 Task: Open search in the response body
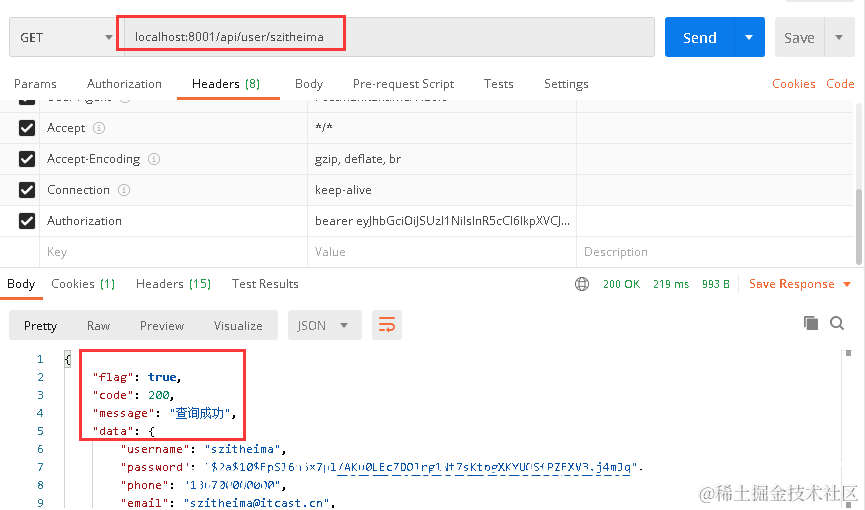pos(837,323)
